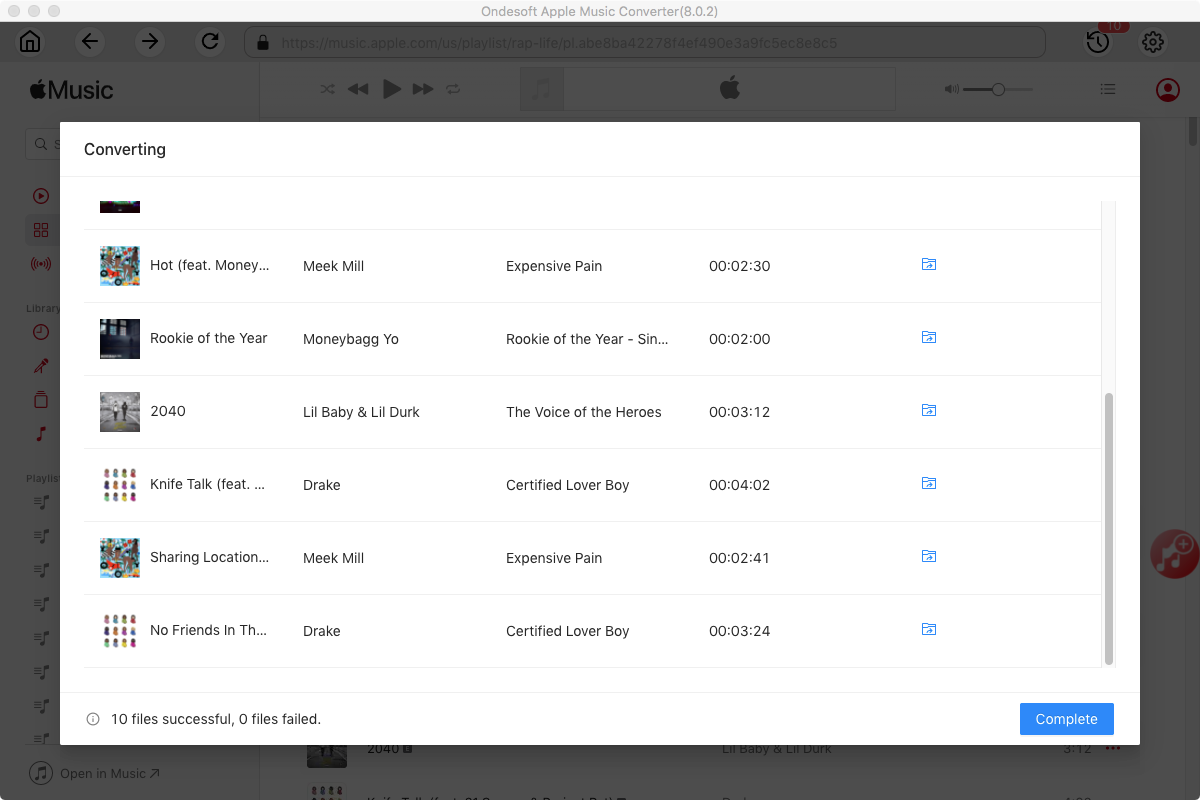Click the Complete button
Viewport: 1200px width, 800px height.
tap(1067, 719)
